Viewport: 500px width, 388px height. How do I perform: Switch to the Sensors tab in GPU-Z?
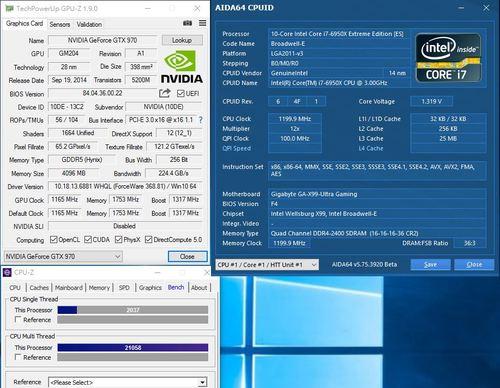pyautogui.click(x=60, y=24)
